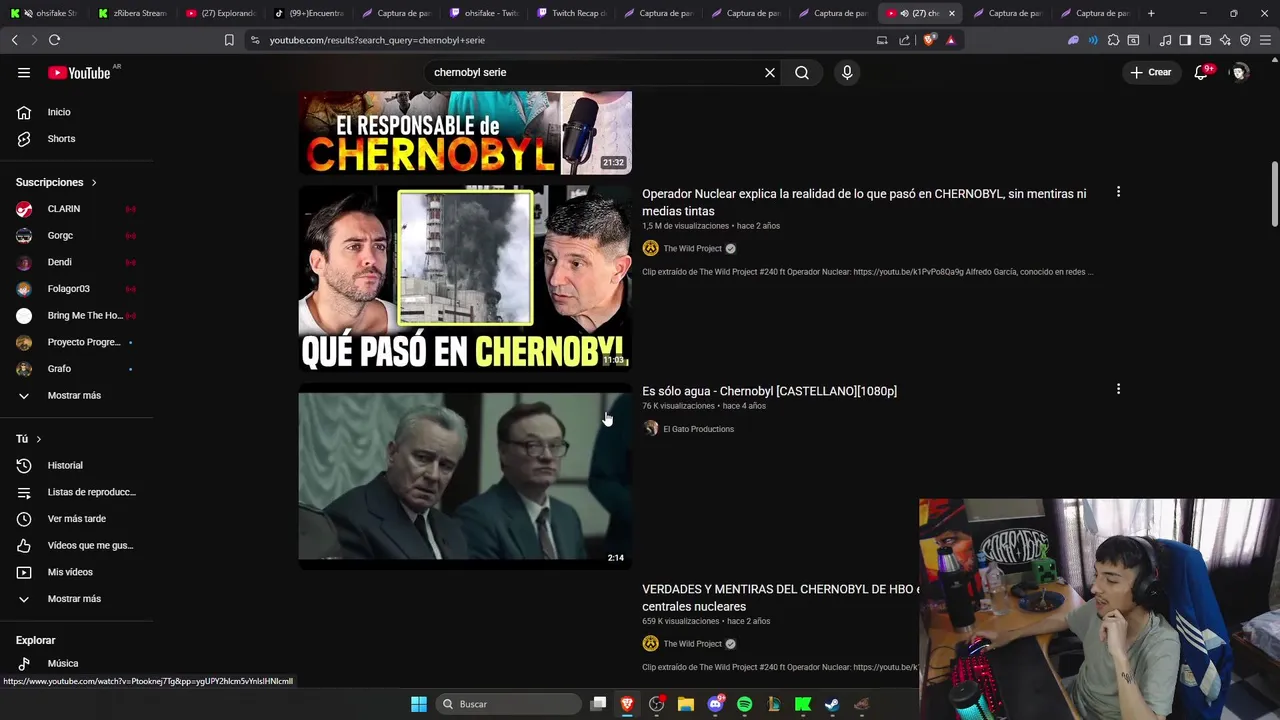Open Videos que me gustan
The image size is (1280, 720).
point(76,545)
